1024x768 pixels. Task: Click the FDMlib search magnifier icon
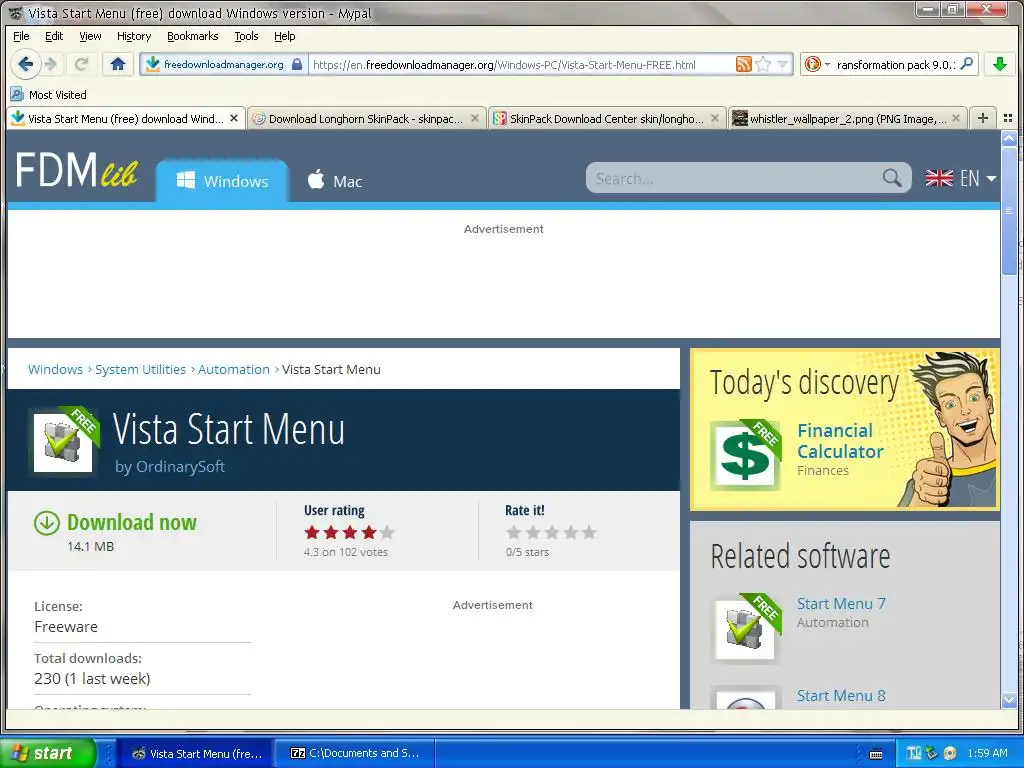coord(892,178)
